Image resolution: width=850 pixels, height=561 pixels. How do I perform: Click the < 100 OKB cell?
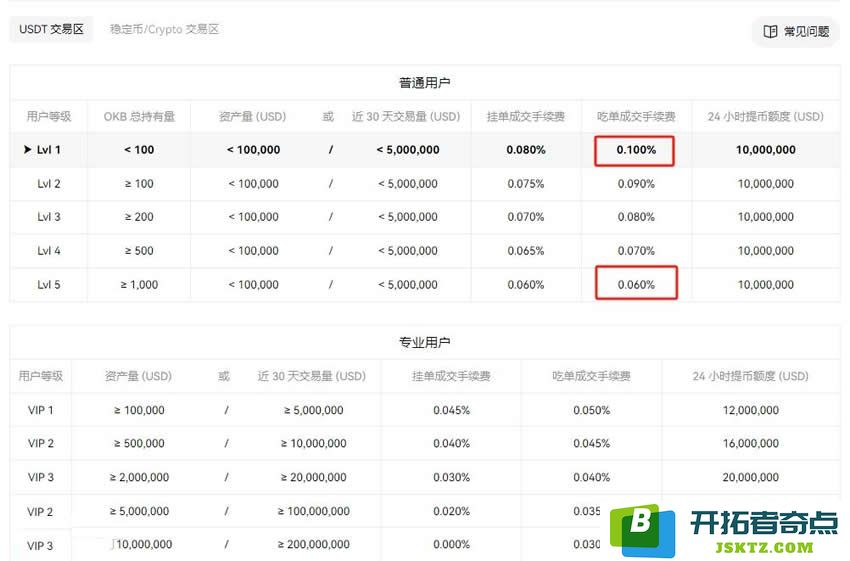(x=139, y=150)
